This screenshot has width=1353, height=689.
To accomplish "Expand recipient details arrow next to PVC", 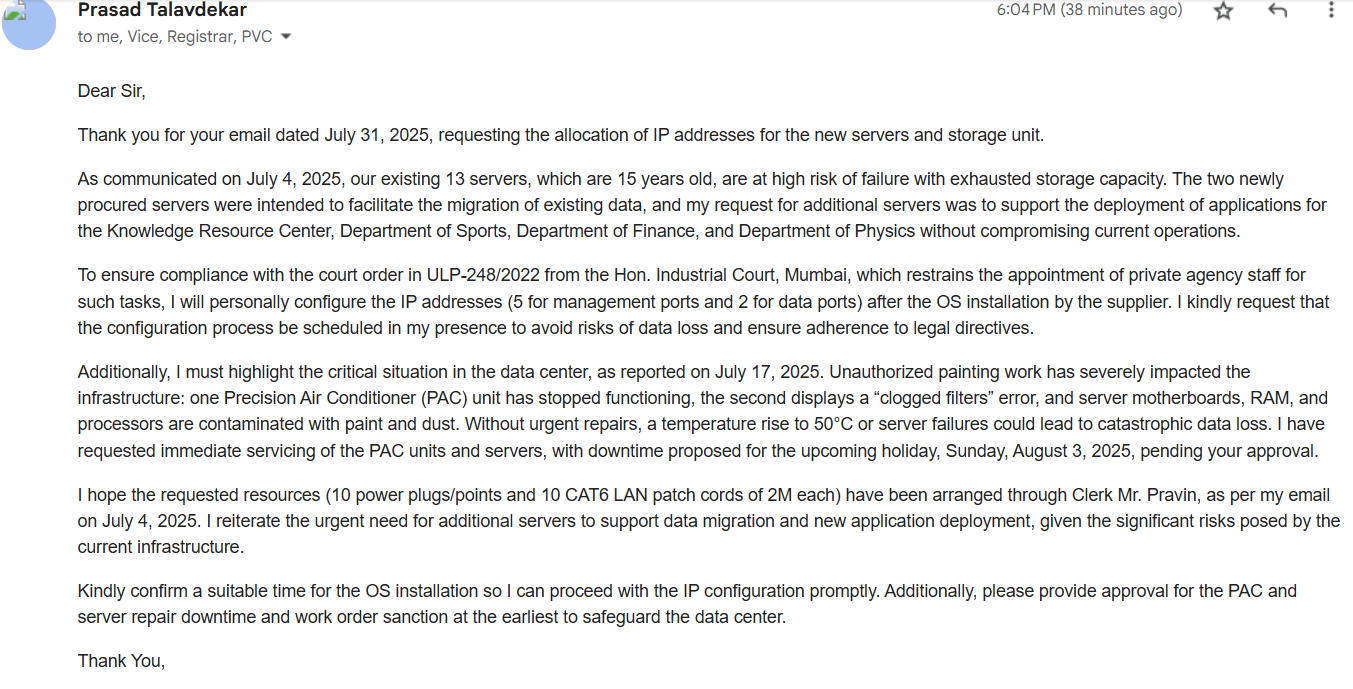I will (x=286, y=37).
